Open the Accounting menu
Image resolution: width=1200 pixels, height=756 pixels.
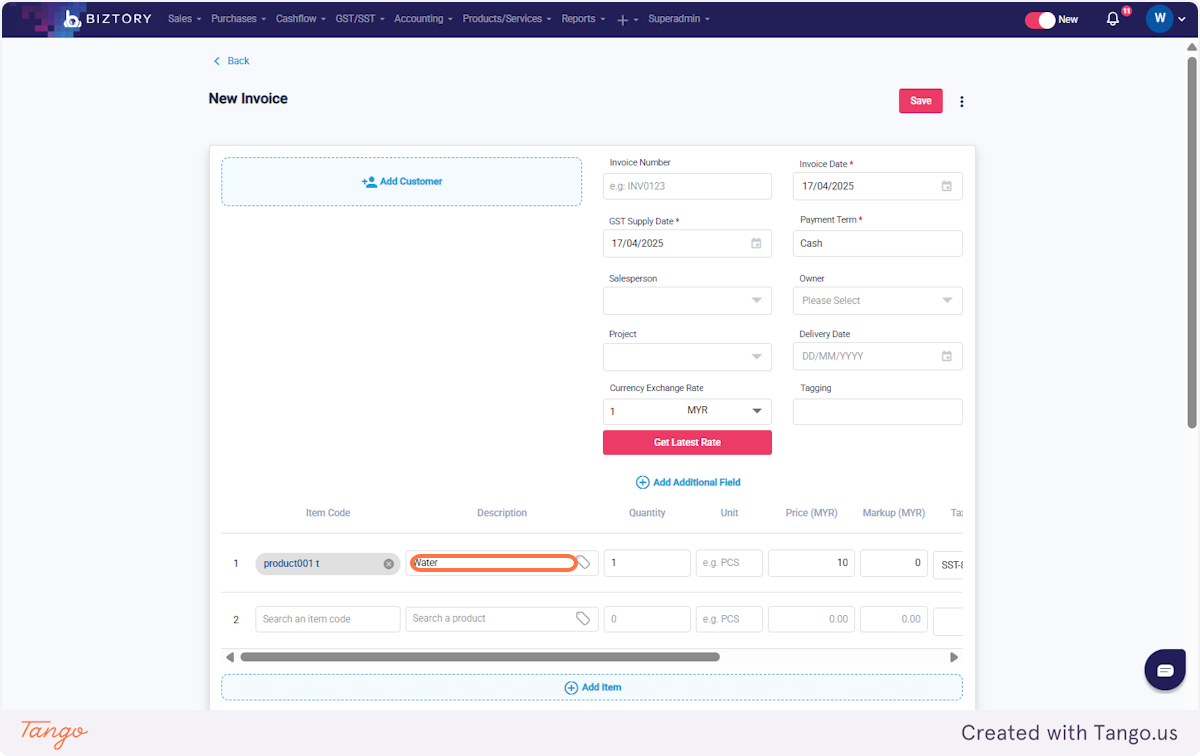(x=423, y=19)
